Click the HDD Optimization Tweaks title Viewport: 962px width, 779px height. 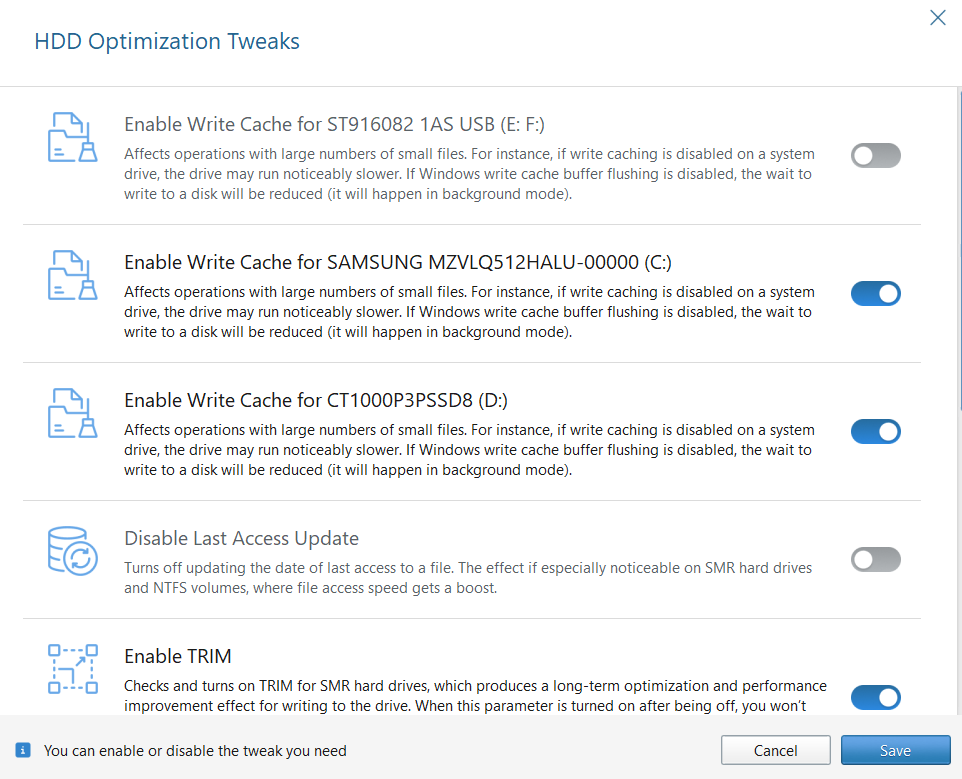tap(166, 41)
